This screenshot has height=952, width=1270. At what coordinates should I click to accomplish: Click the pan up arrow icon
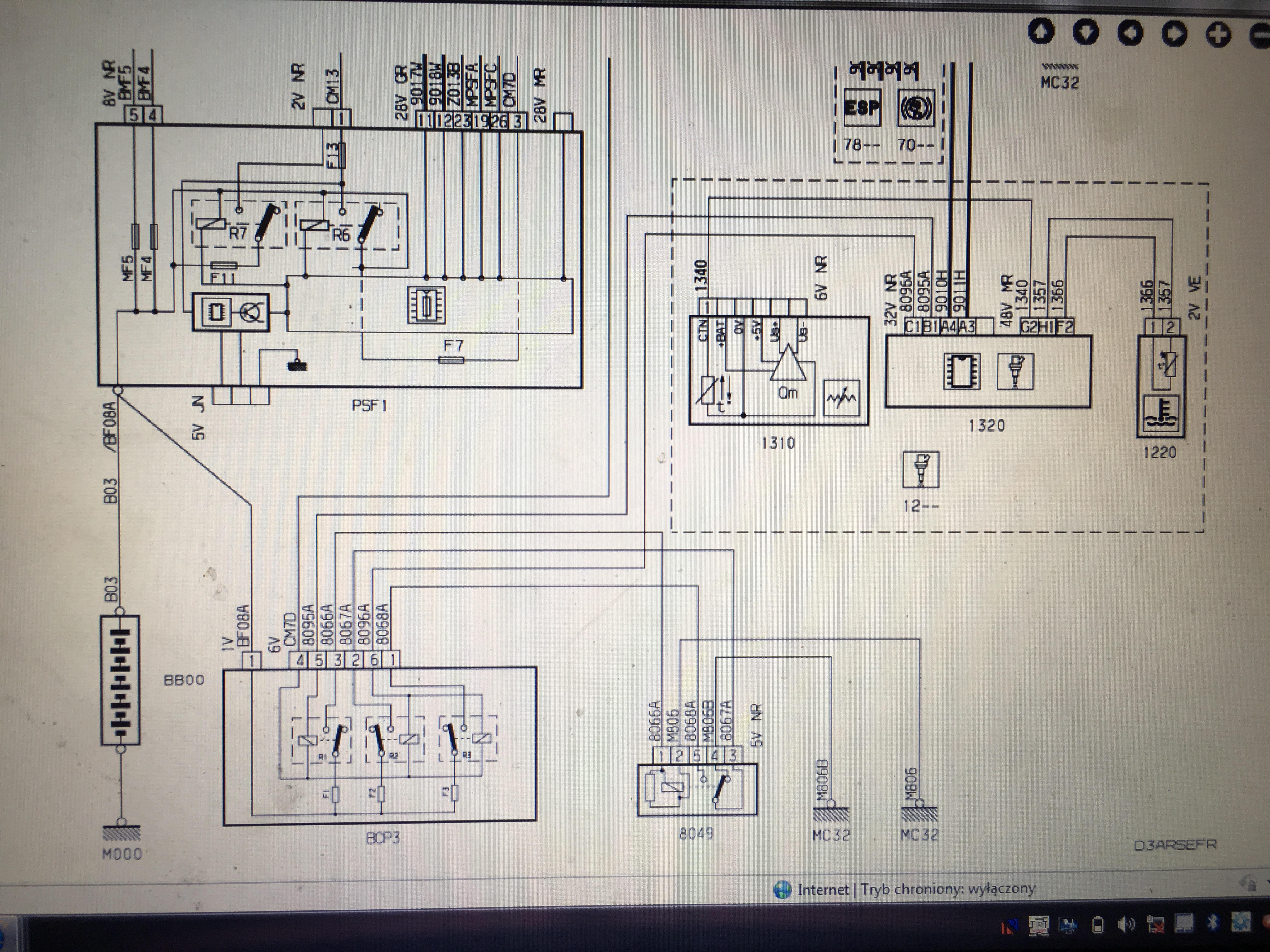pyautogui.click(x=1041, y=31)
